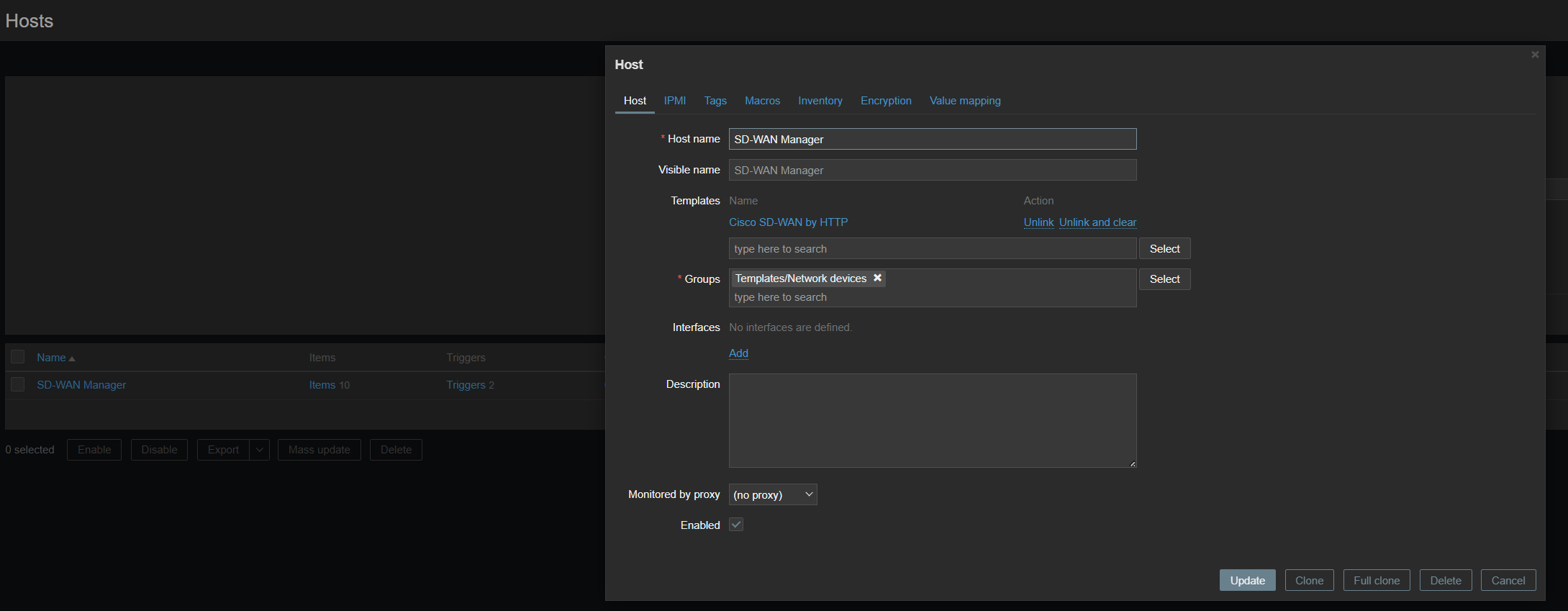
Task: Check the select-all hosts checkbox
Action: coord(18,357)
